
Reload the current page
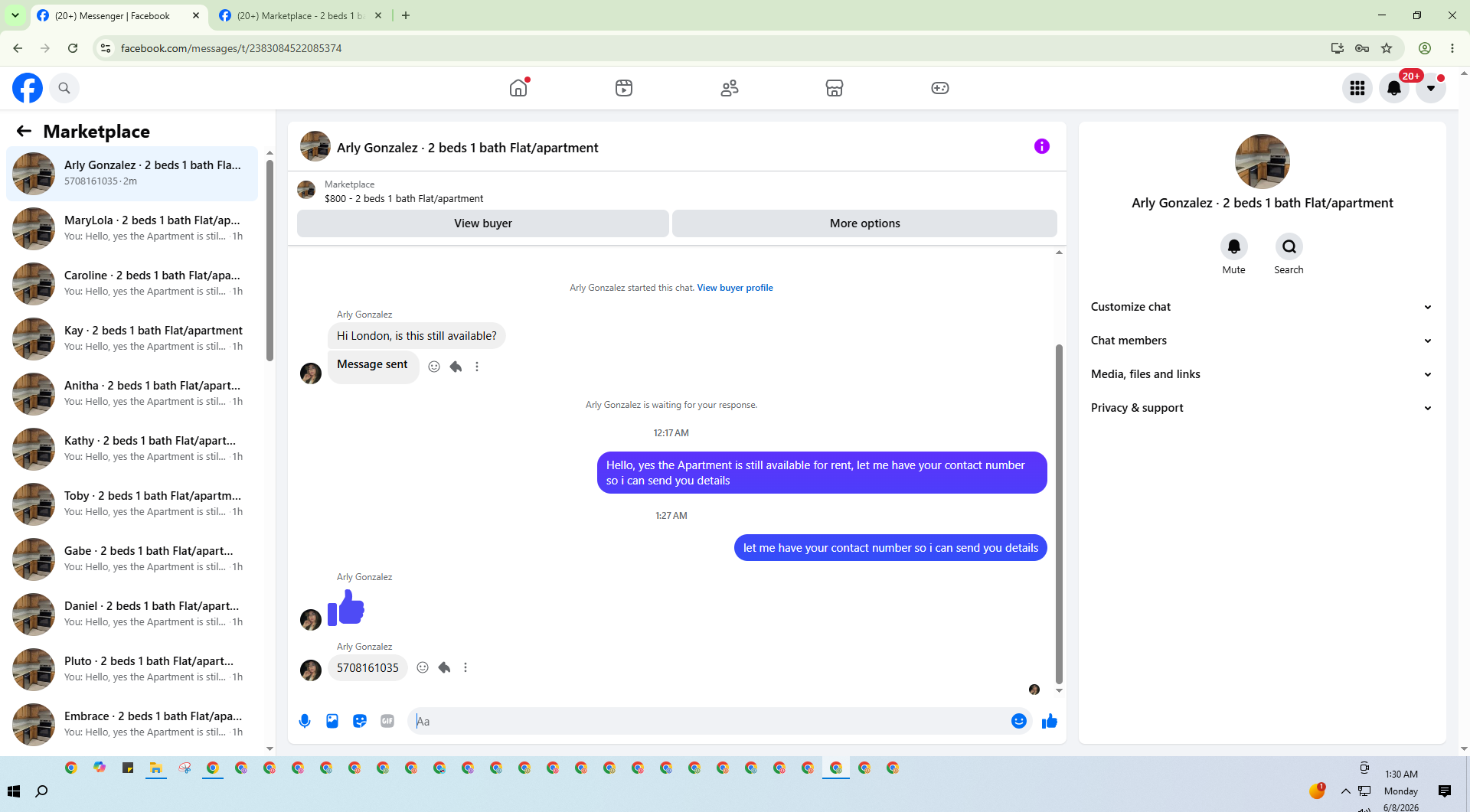click(73, 48)
